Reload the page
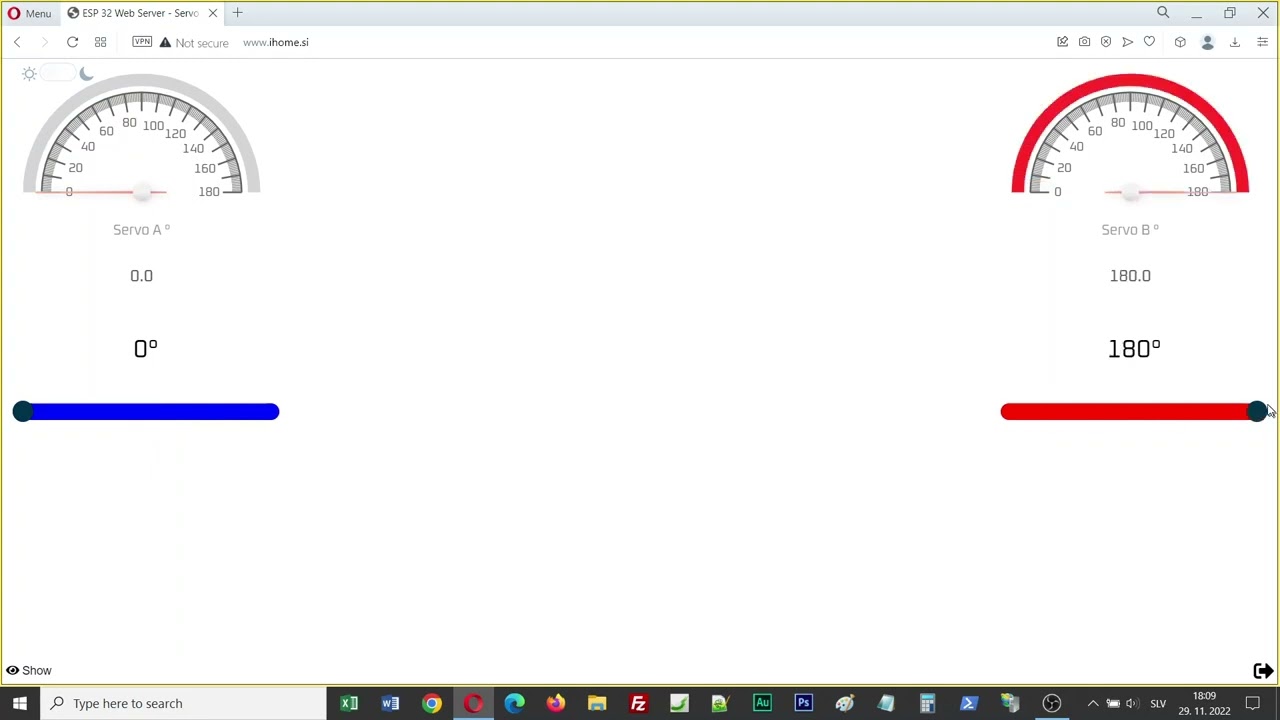This screenshot has width=1280, height=720. 72,42
